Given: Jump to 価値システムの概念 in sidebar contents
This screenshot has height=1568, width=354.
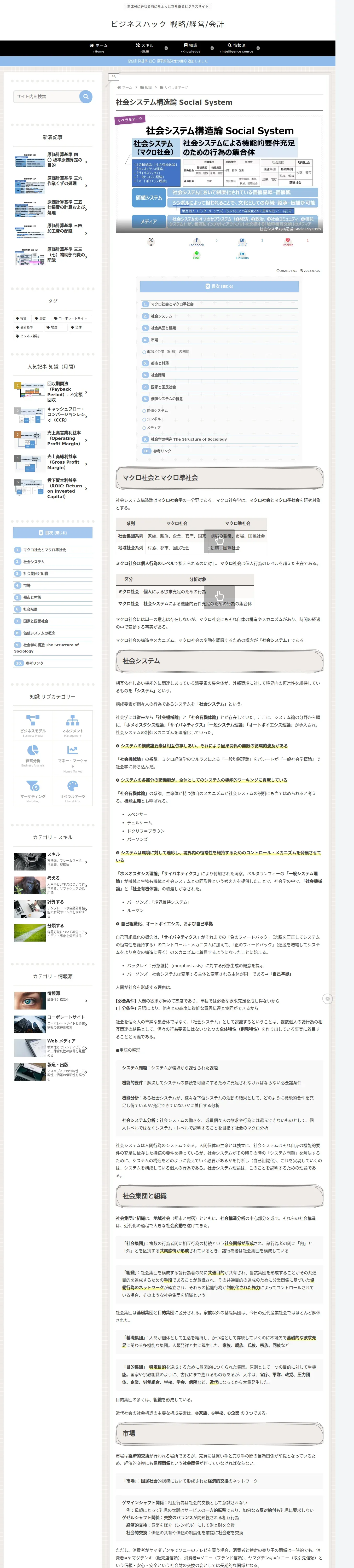Looking at the screenshot, I should click(39, 633).
